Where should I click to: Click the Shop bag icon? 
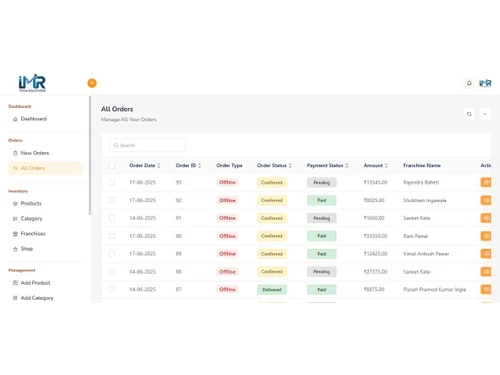tap(15, 249)
